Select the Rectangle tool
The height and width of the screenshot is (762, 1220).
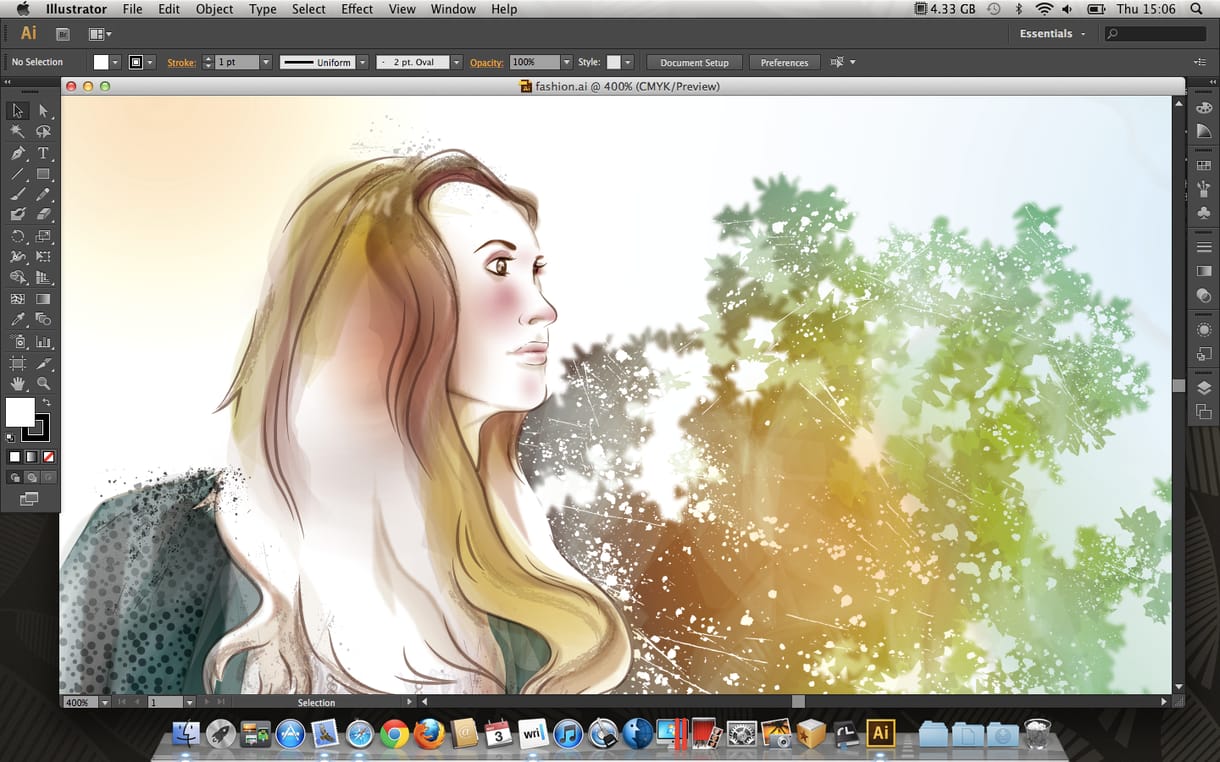[x=43, y=174]
